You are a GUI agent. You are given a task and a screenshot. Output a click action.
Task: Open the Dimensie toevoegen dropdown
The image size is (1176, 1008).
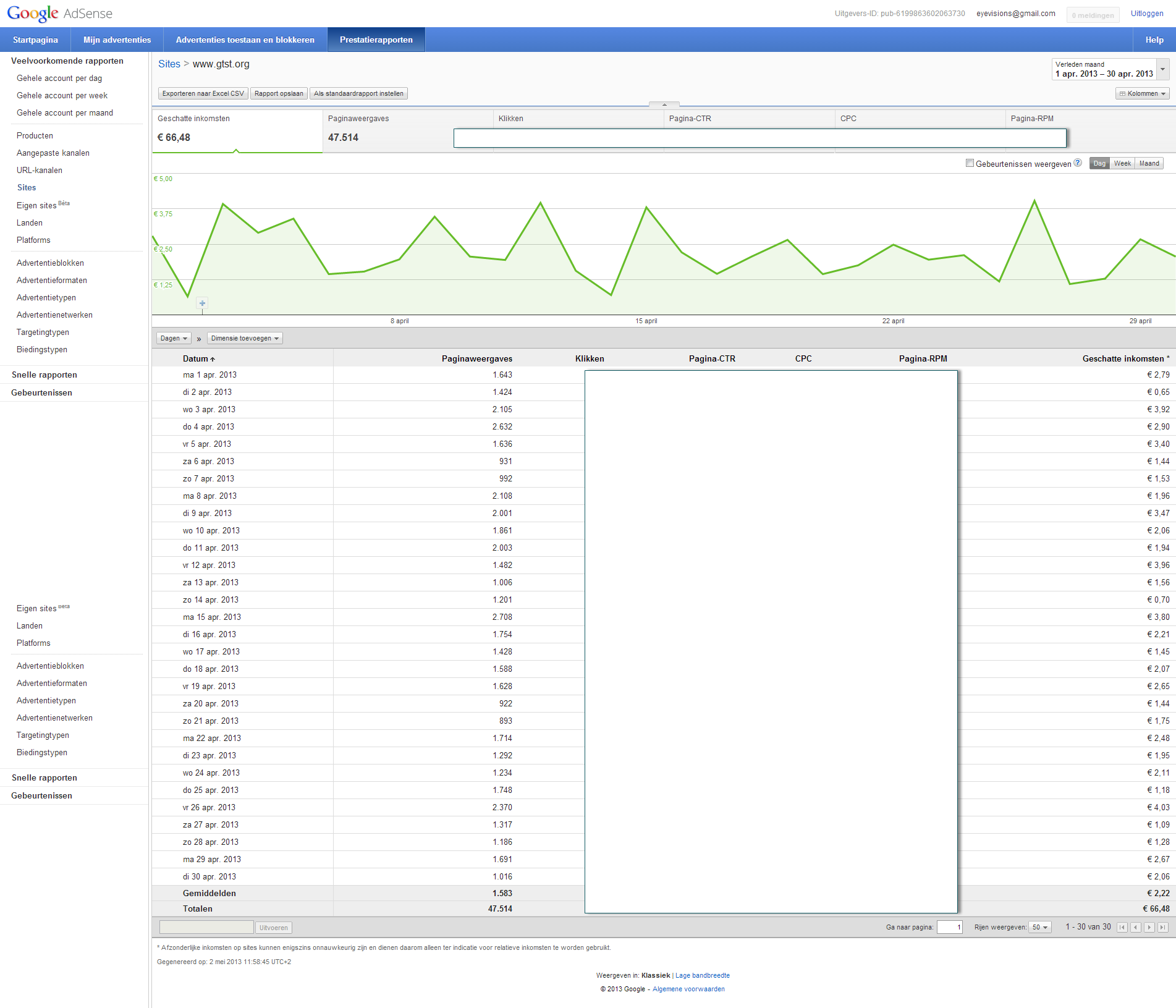click(x=245, y=338)
